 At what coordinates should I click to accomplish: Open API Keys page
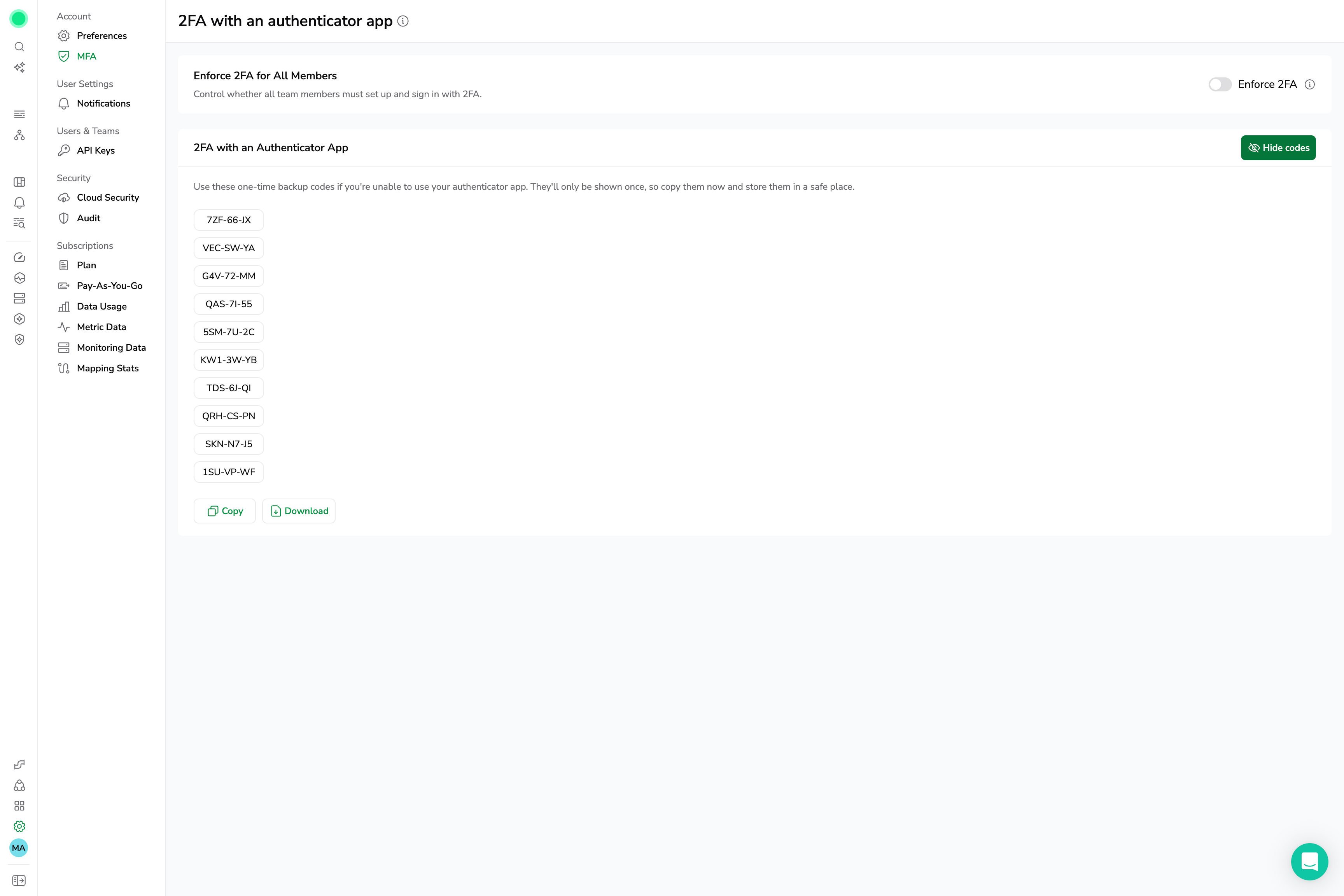pos(95,150)
